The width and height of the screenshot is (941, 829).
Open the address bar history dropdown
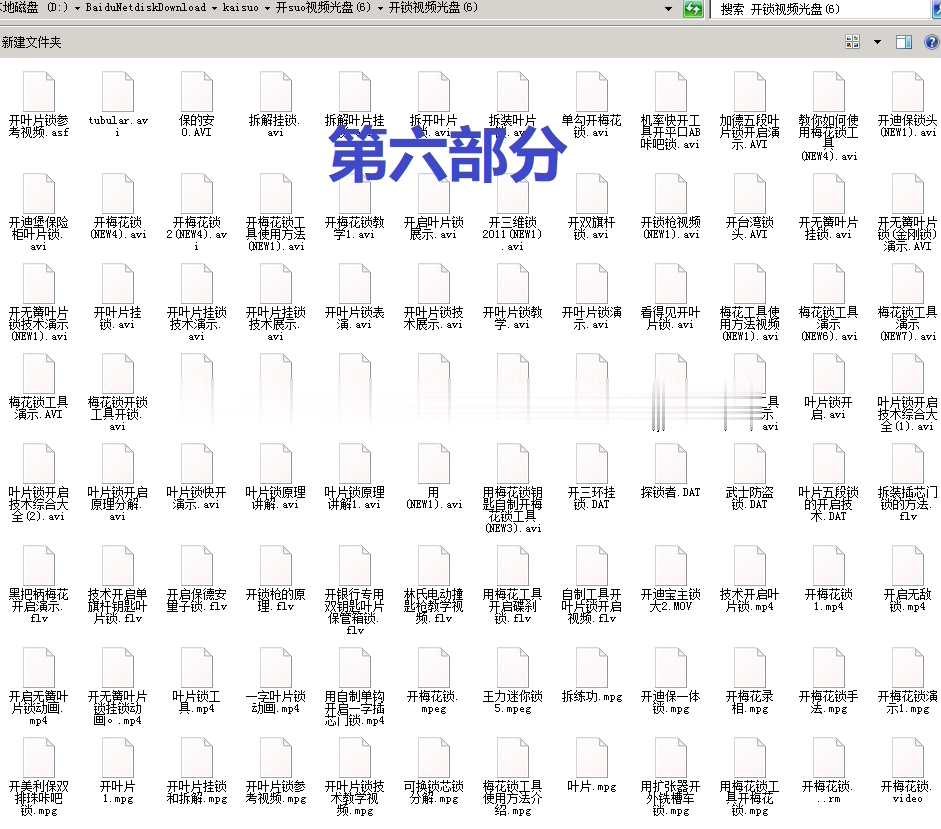[669, 8]
